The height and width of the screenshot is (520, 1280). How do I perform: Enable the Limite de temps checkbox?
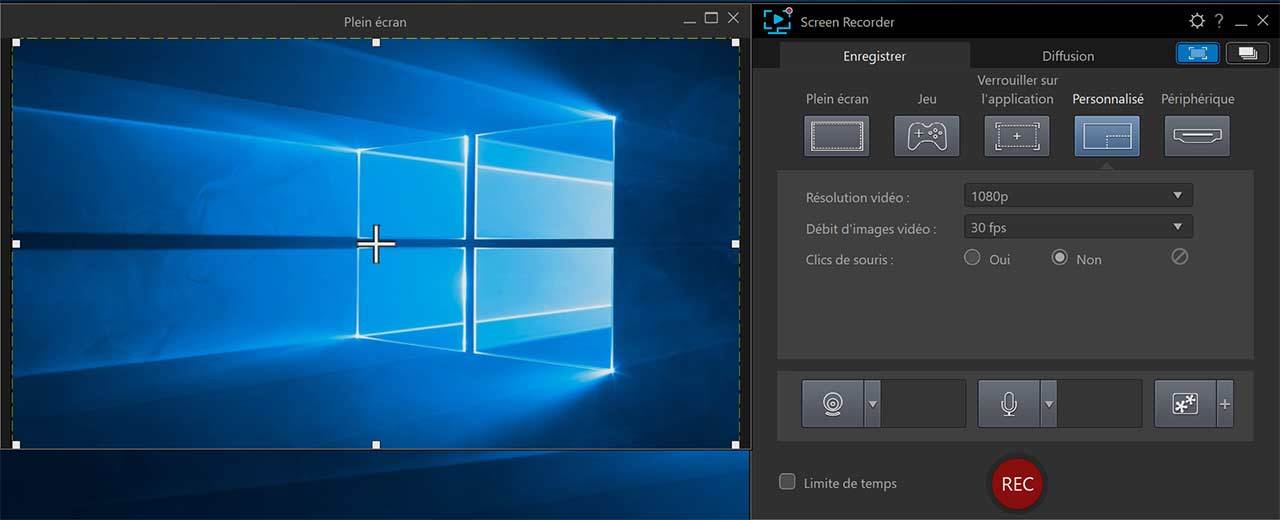pos(787,482)
